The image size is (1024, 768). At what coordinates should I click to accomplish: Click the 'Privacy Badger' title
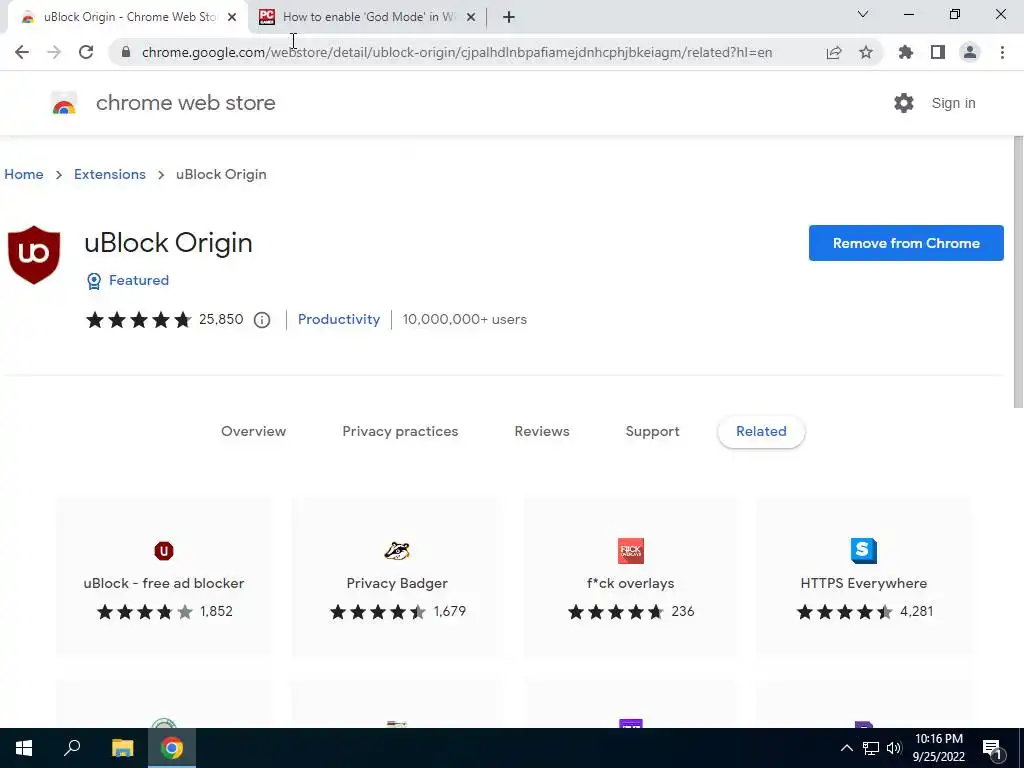(x=397, y=583)
